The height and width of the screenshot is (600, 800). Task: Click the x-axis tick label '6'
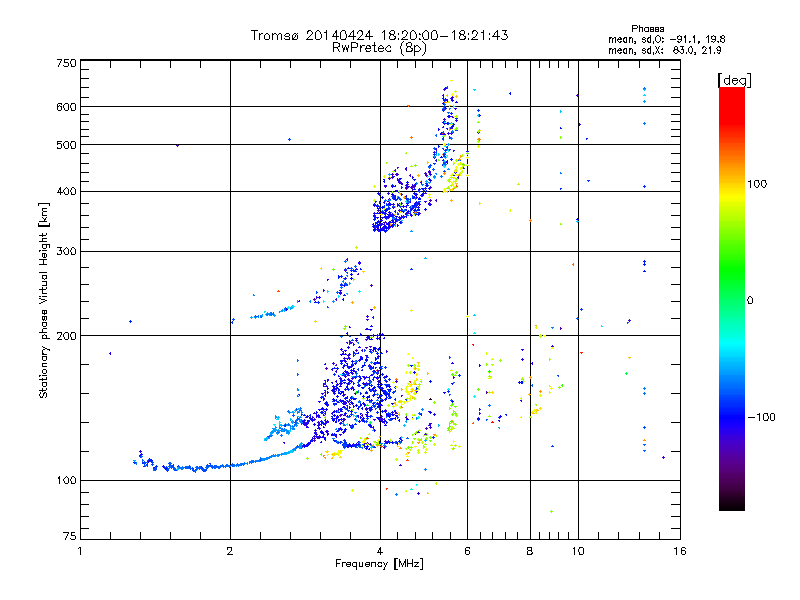(x=467, y=551)
